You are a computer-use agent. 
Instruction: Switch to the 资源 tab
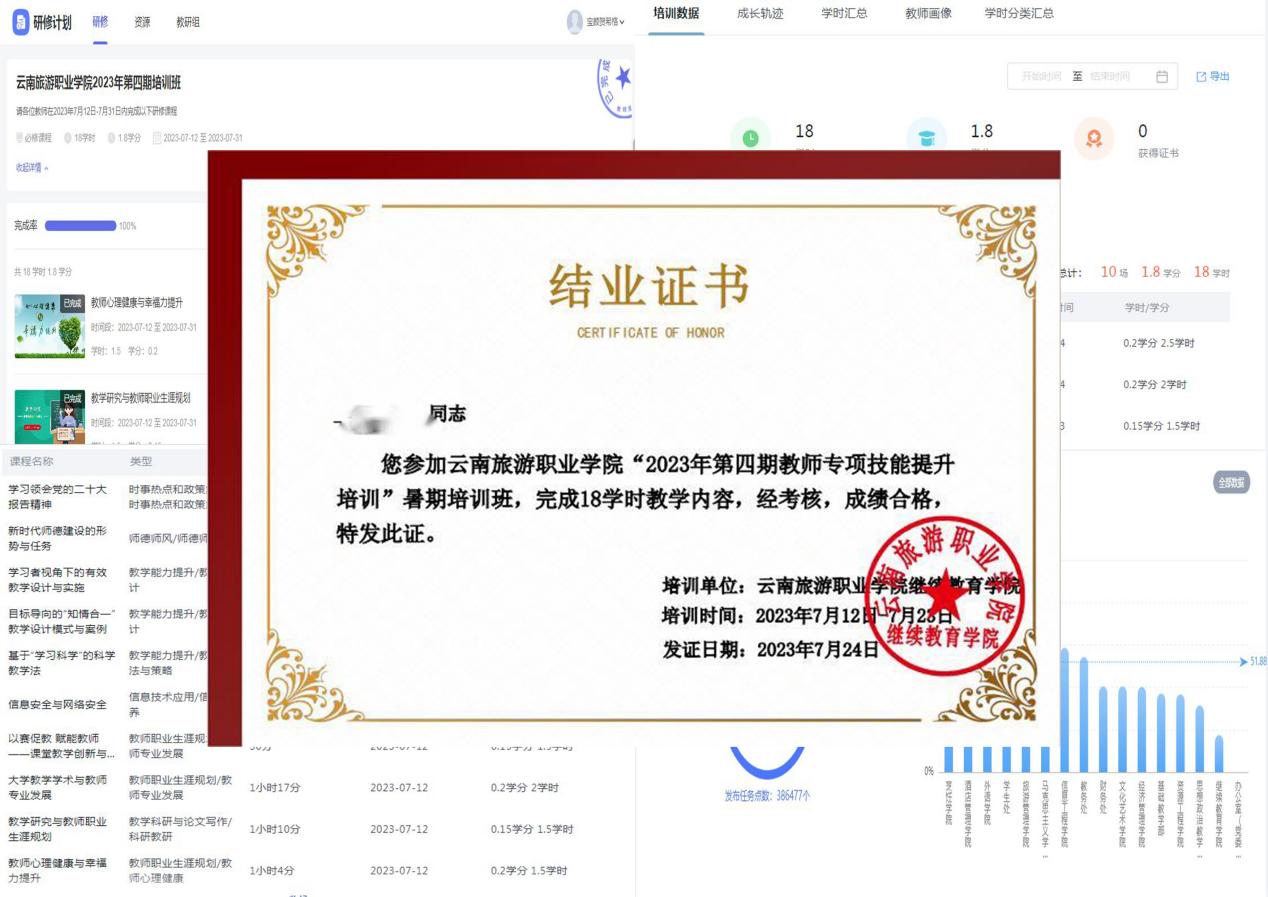coord(142,22)
